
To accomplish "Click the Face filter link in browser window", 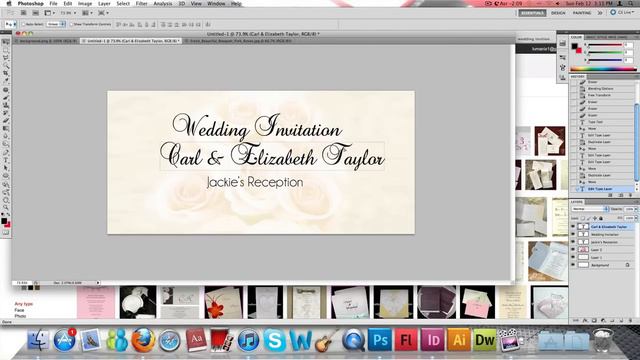I will tap(19, 310).
